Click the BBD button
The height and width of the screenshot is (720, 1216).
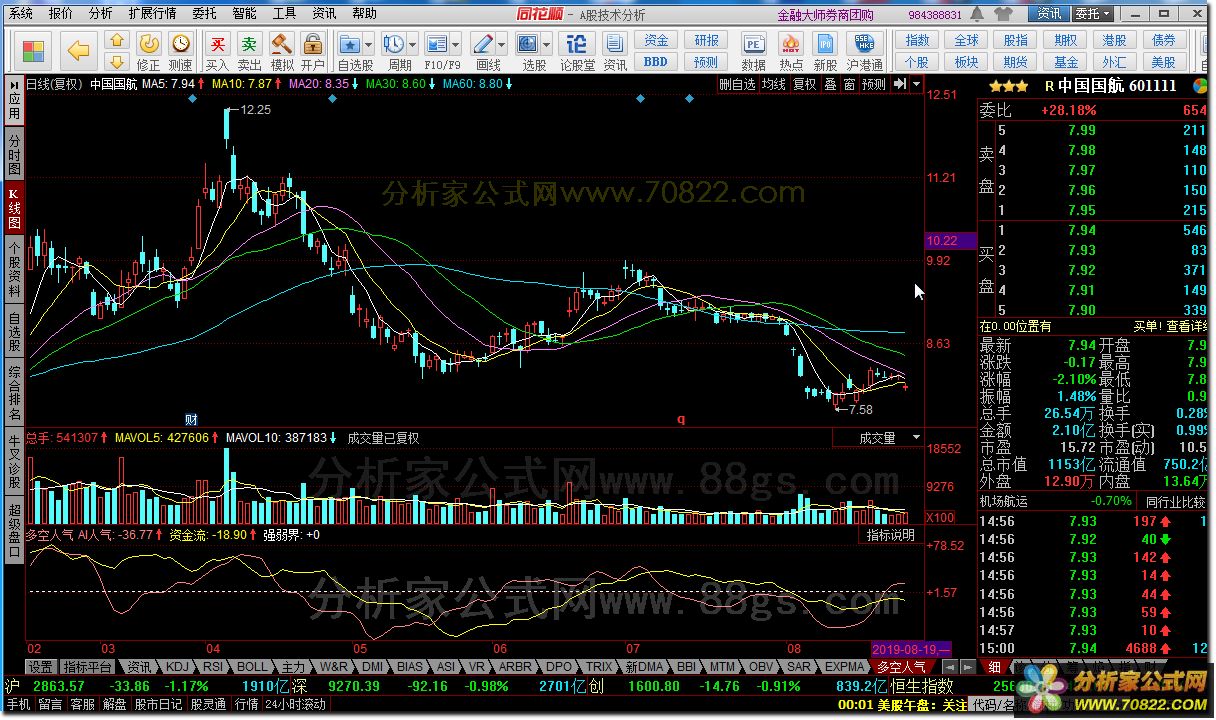pos(656,62)
